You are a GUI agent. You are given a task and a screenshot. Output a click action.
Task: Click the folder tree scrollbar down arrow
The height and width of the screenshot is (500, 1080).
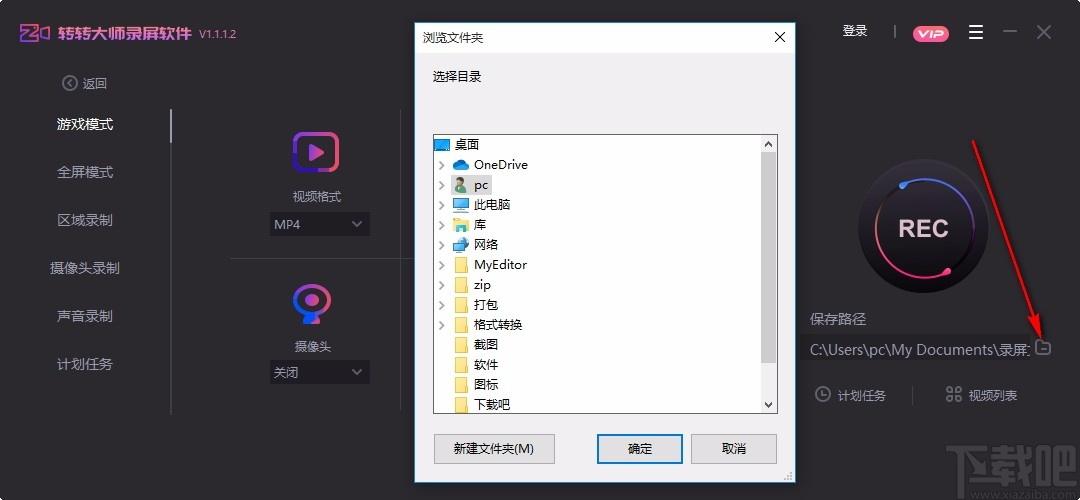[769, 405]
